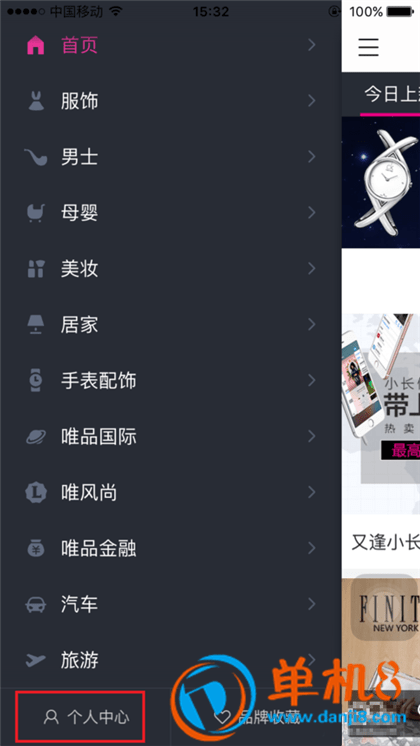
Task: Tap the car icon for 汽车
Action: click(x=36, y=605)
